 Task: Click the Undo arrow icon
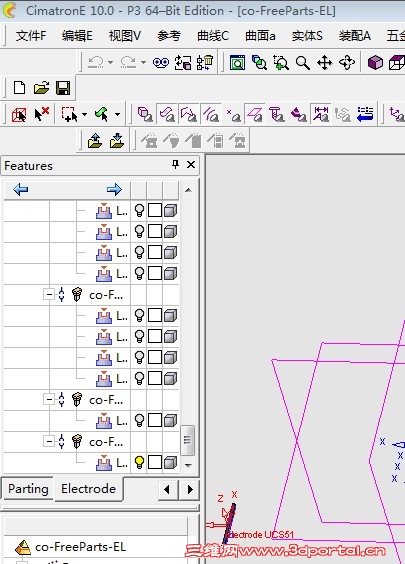(95, 63)
